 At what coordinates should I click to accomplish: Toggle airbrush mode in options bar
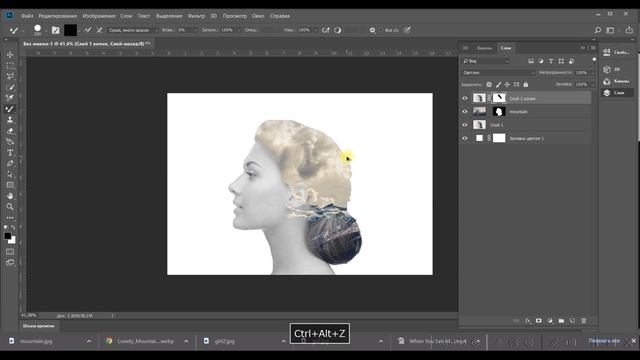click(325, 30)
